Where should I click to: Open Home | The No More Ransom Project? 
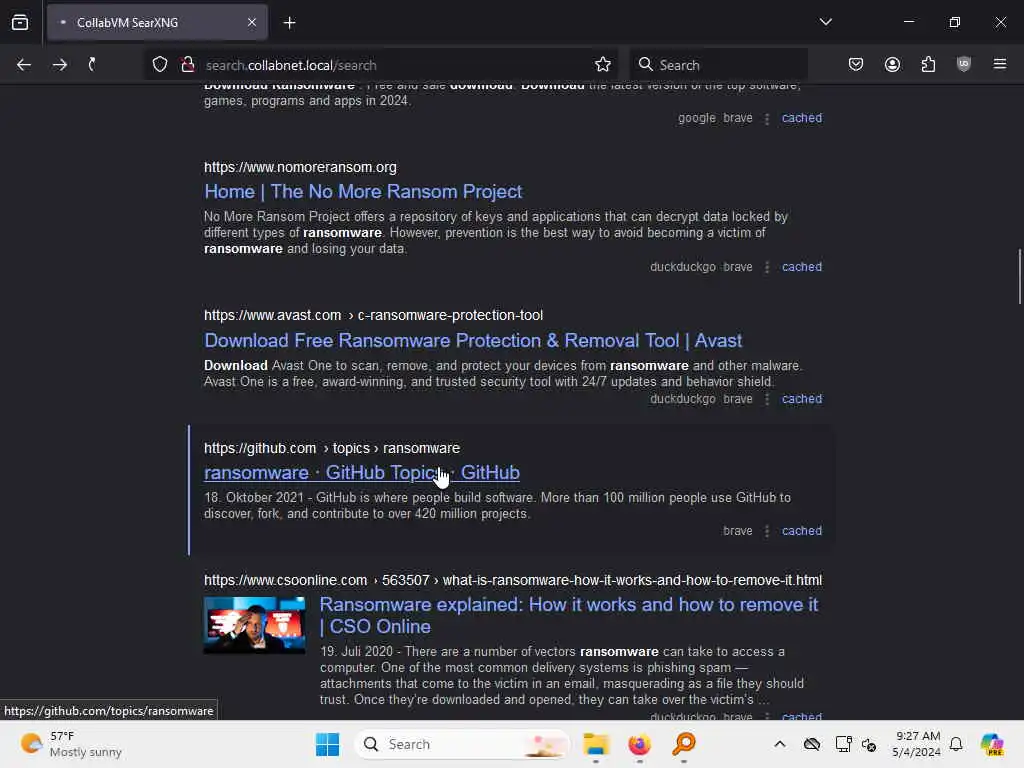363,191
